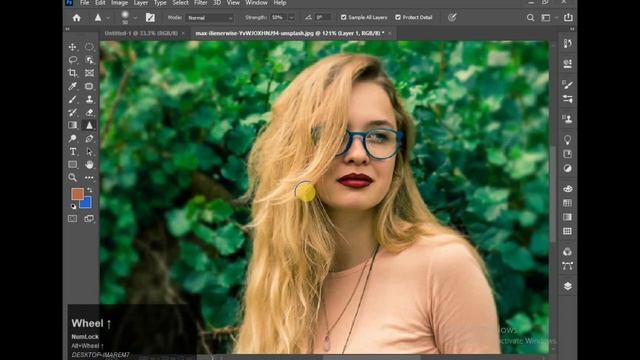This screenshot has width=640, height=360.
Task: Select the Zoom tool
Action: click(x=73, y=178)
